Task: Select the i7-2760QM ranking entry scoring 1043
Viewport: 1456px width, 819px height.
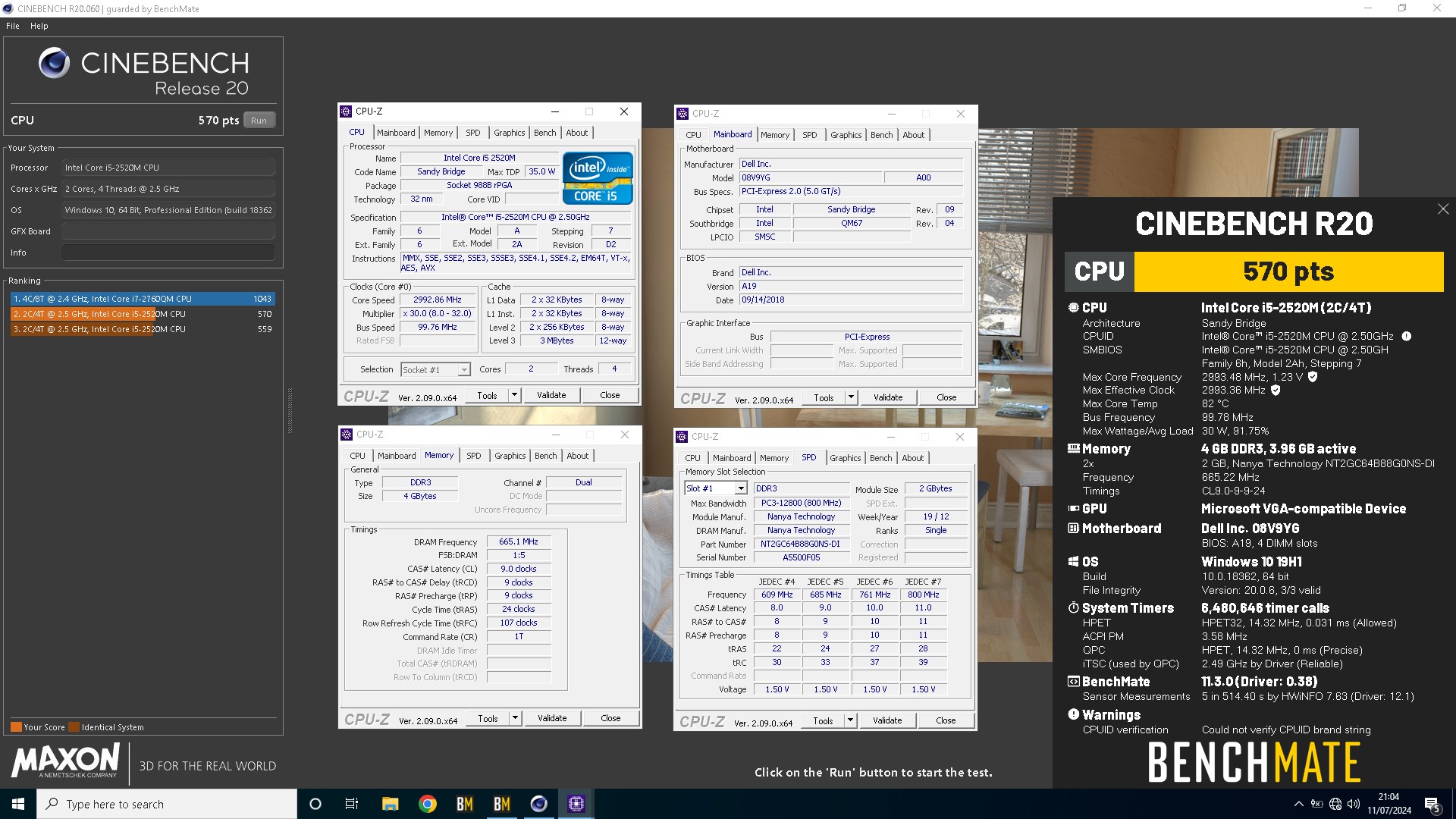Action: coord(143,299)
